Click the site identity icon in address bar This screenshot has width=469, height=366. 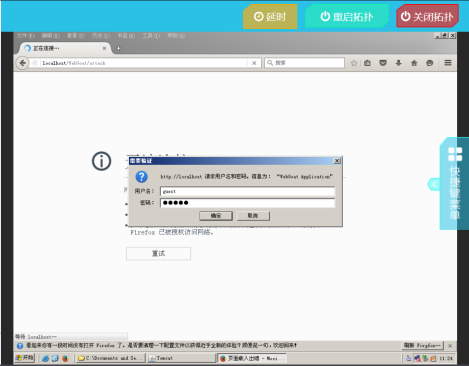[34, 63]
